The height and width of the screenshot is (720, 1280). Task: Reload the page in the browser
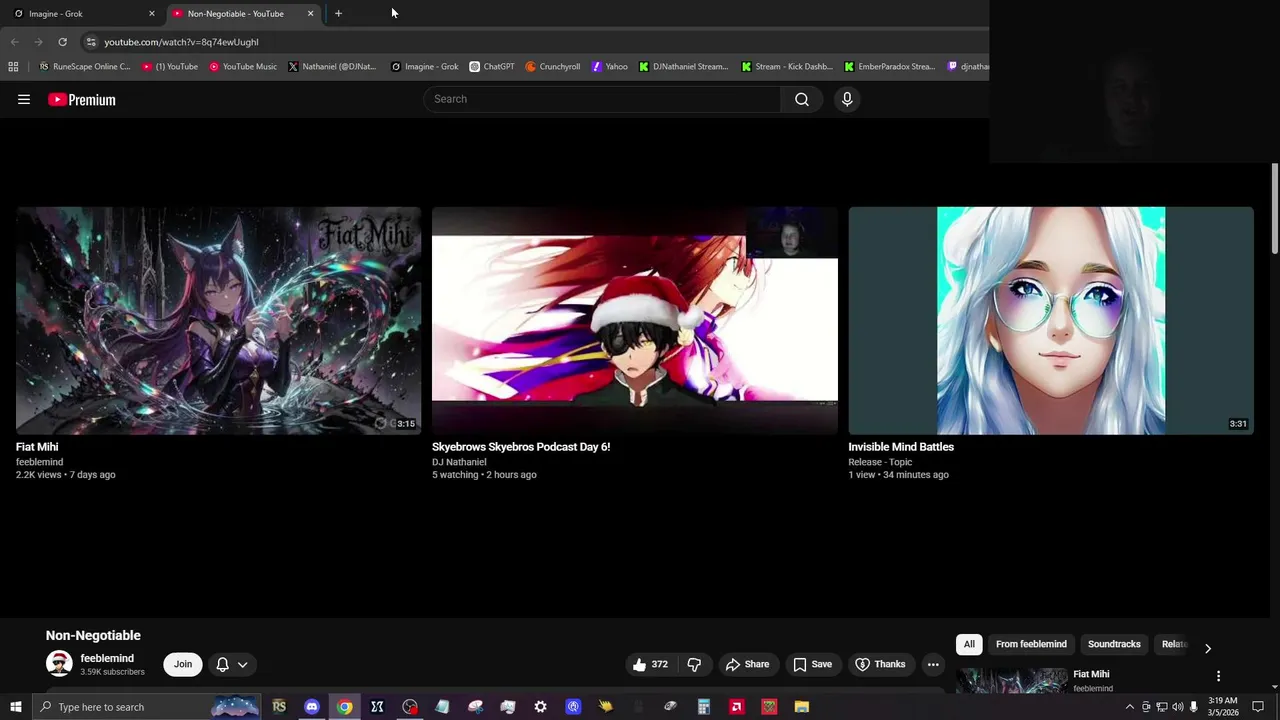[x=62, y=42]
